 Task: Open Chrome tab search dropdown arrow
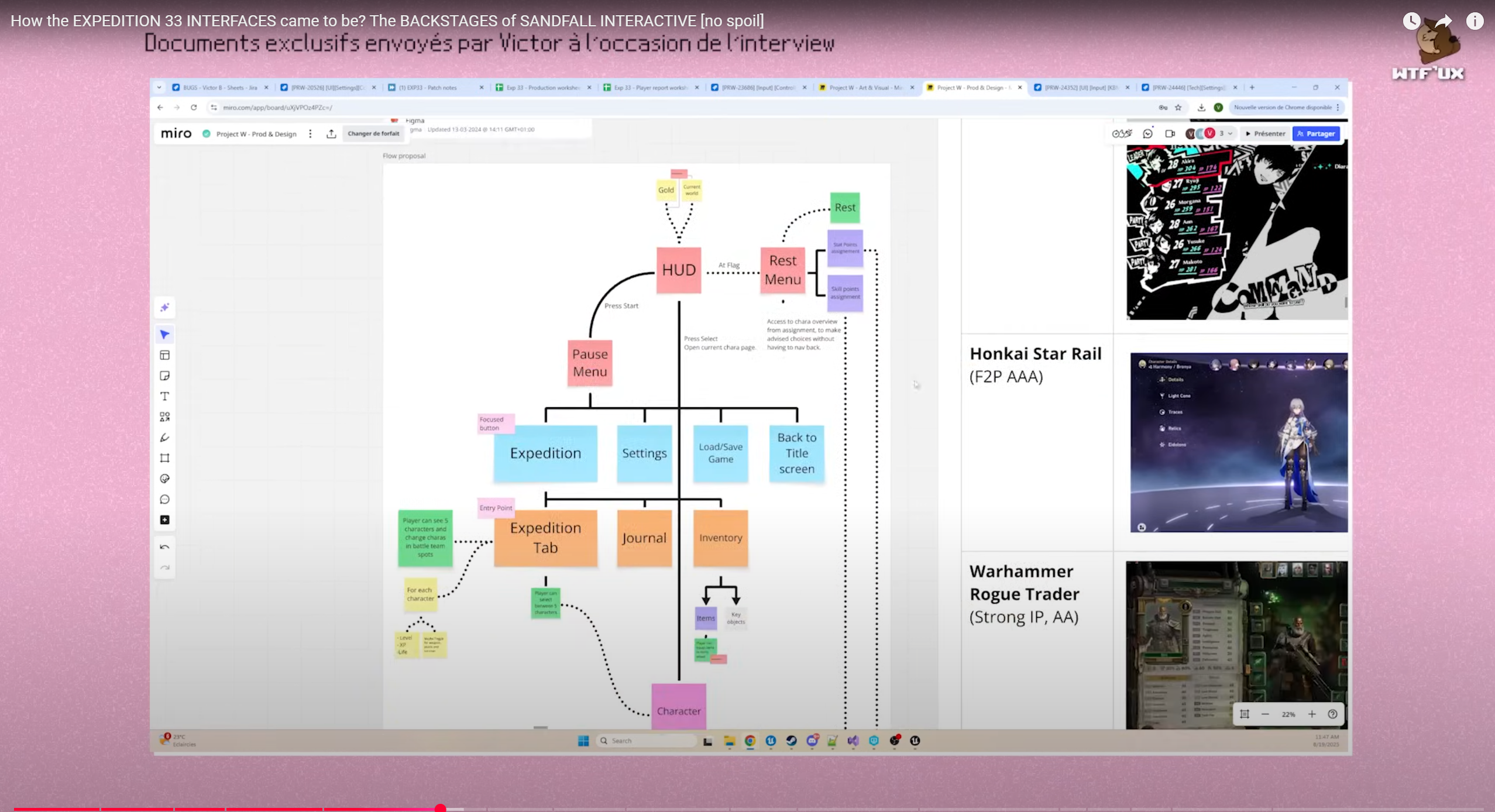coord(159,87)
